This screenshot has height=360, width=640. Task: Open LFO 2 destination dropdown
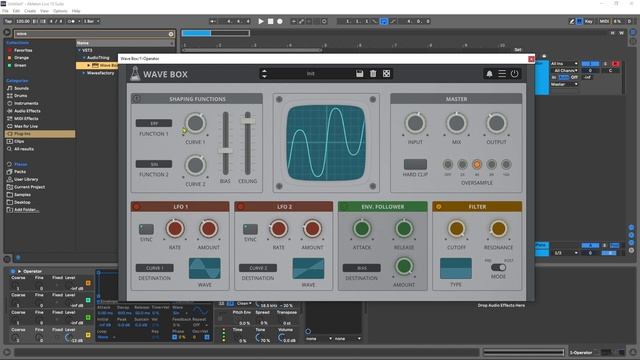pyautogui.click(x=258, y=268)
